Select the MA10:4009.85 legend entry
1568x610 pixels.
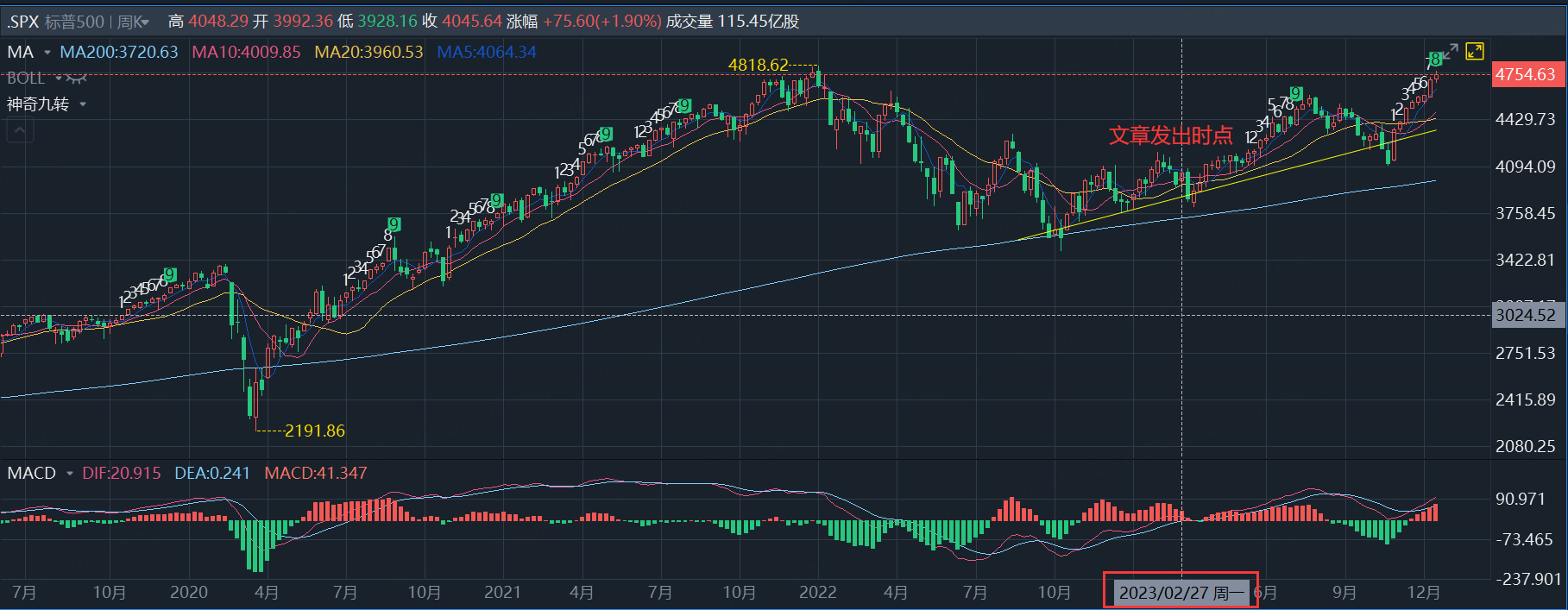pyautogui.click(x=246, y=53)
